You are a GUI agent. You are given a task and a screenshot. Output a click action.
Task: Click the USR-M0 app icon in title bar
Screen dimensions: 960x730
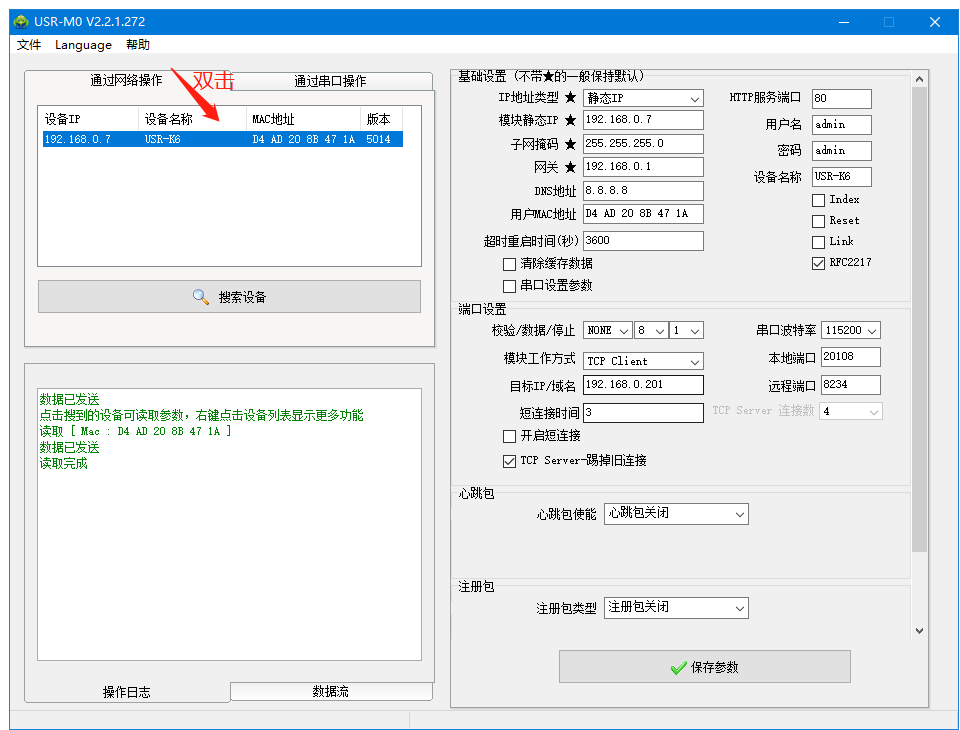click(x=21, y=22)
